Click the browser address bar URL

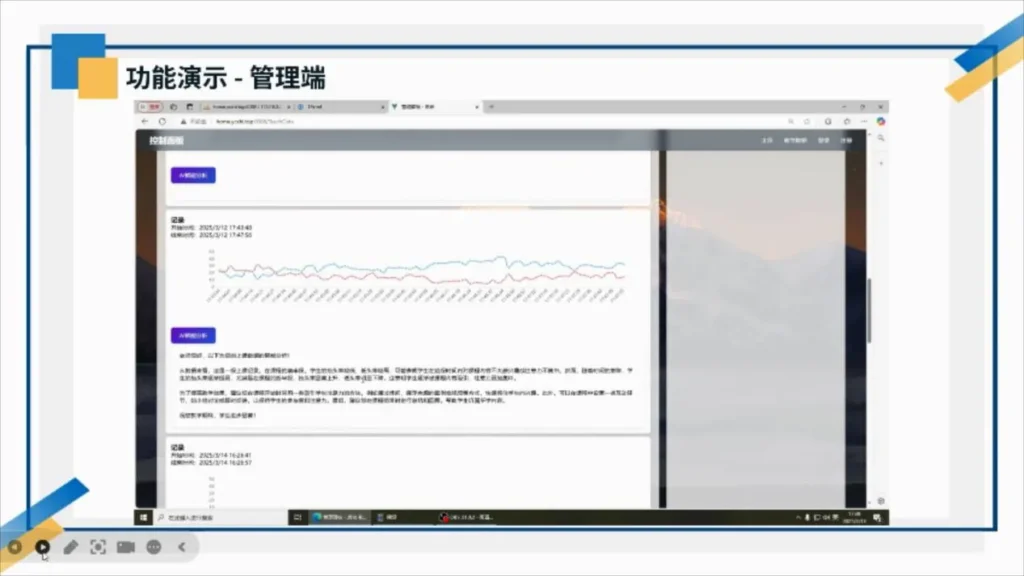[255, 121]
